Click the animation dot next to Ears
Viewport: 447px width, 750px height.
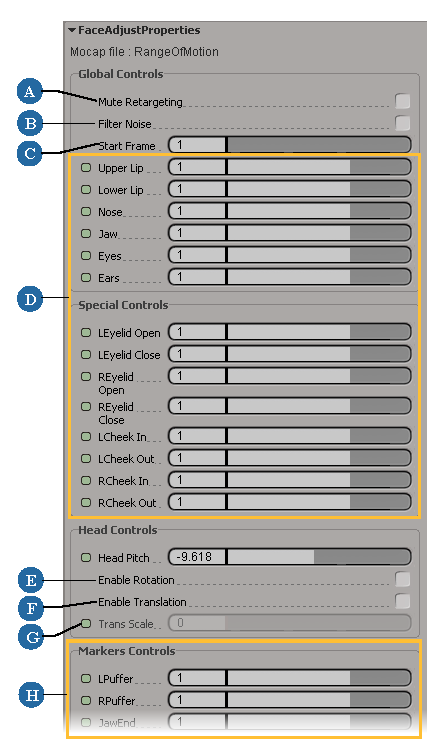click(86, 277)
